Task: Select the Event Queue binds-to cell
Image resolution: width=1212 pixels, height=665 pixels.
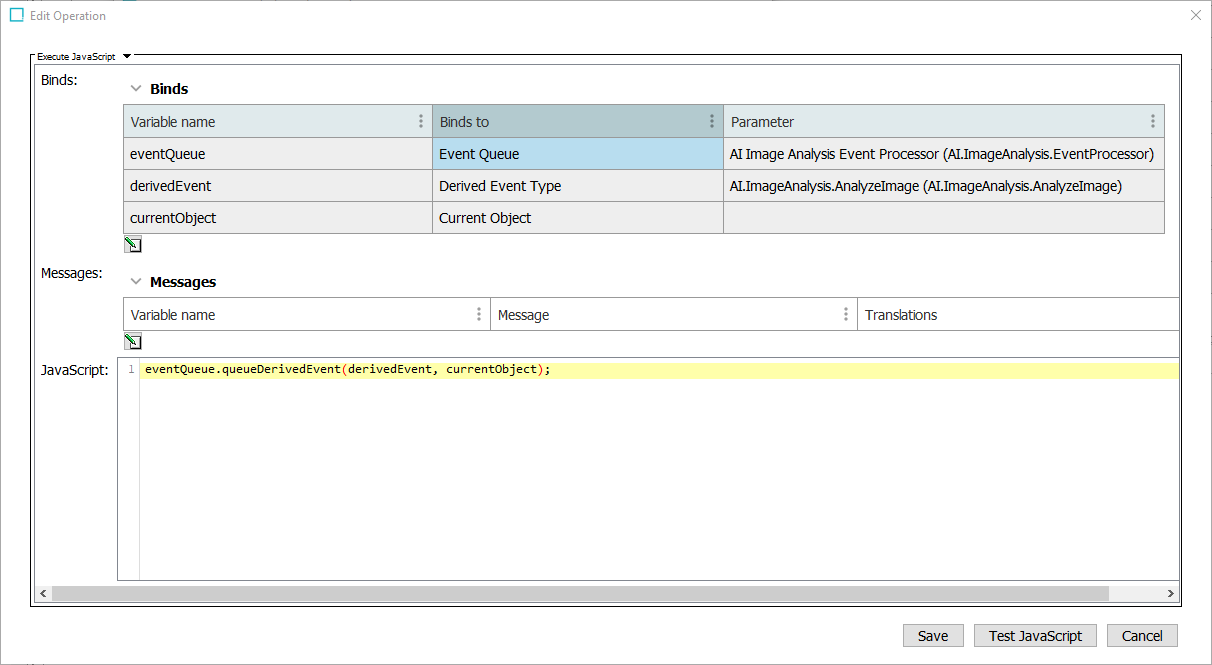Action: [577, 154]
